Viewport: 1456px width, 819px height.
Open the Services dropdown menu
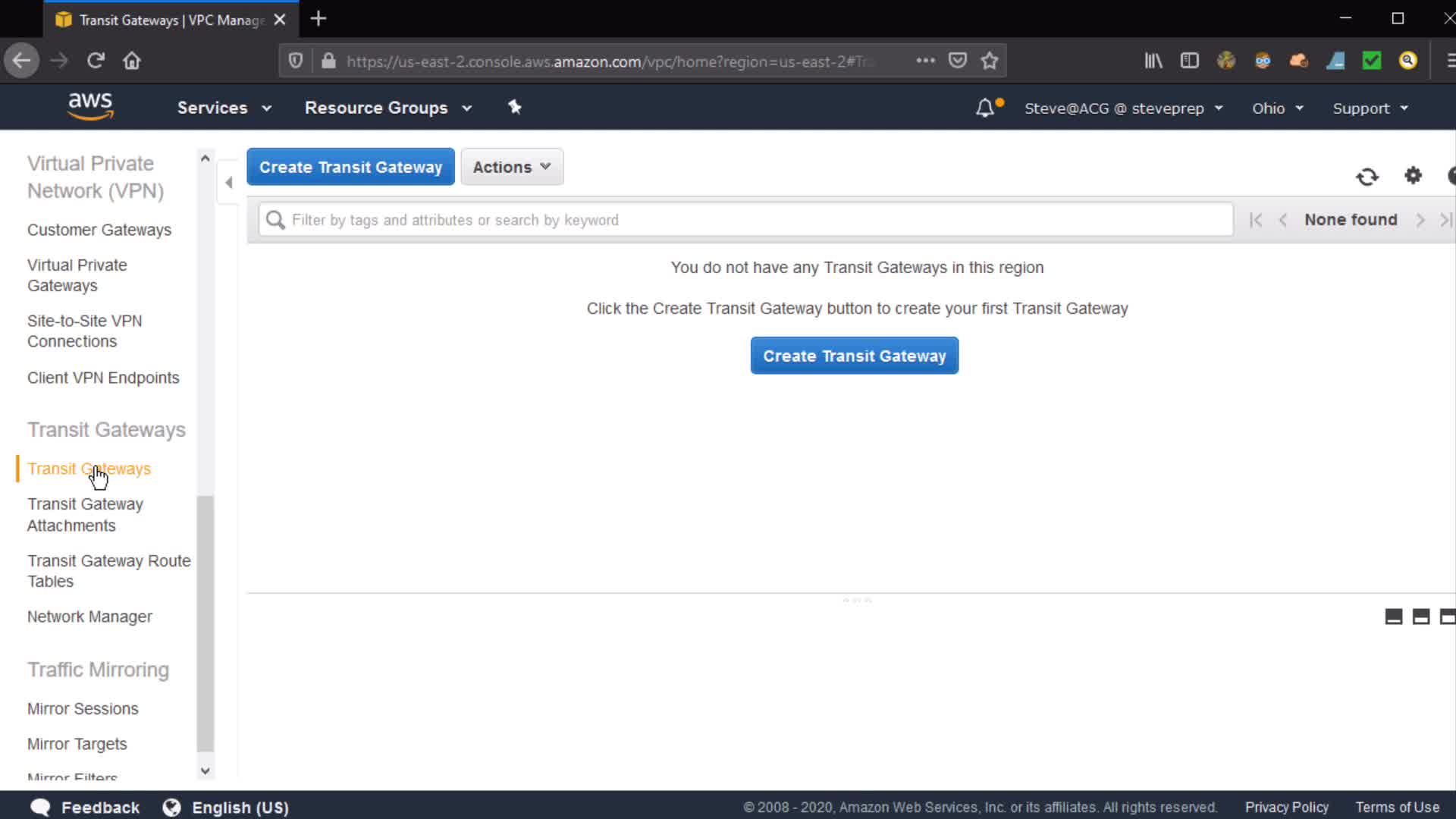pos(224,108)
